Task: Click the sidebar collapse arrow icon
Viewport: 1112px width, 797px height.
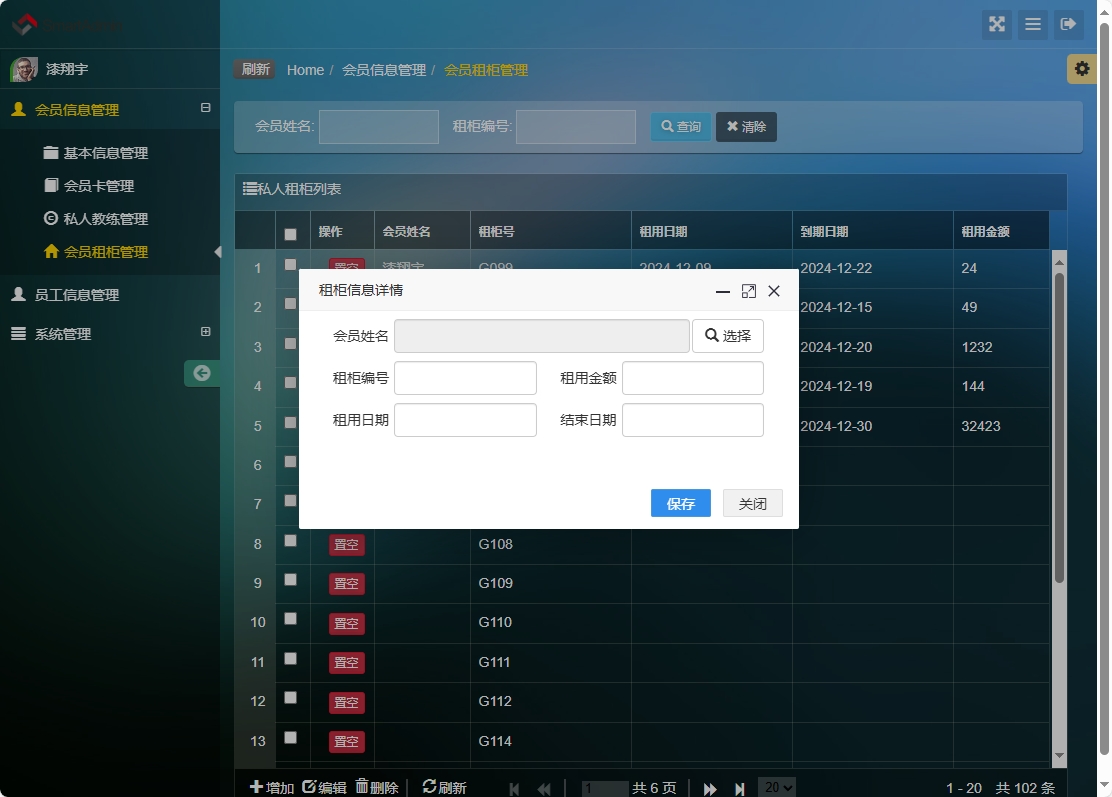Action: (x=202, y=372)
